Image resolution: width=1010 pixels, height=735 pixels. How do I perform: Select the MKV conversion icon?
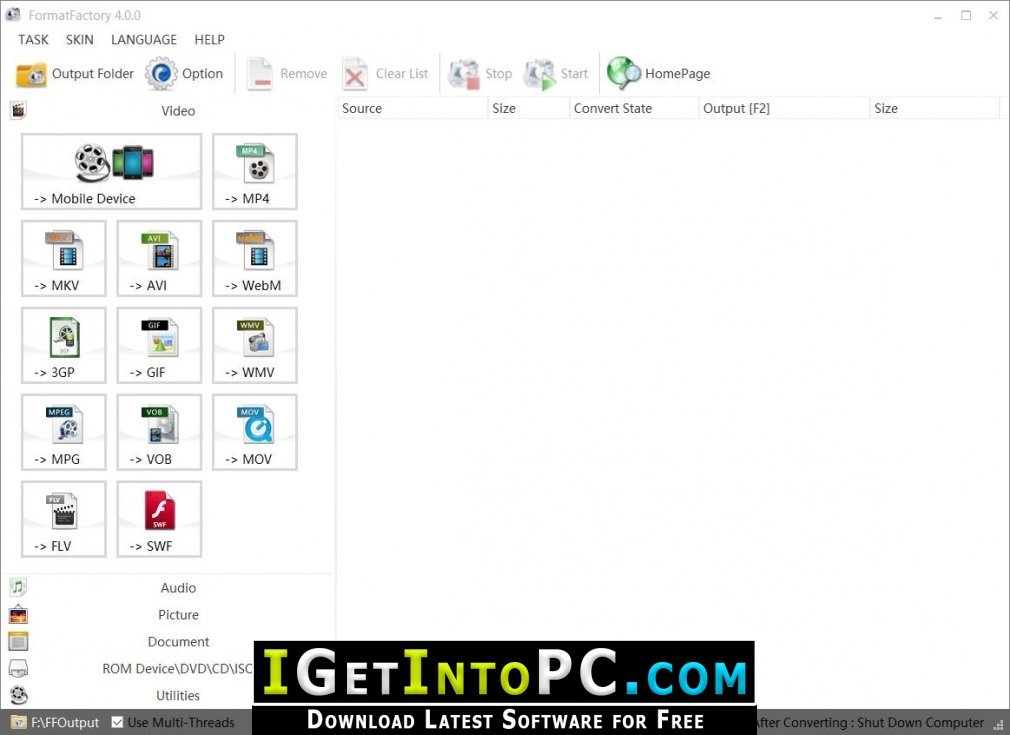pyautogui.click(x=64, y=258)
